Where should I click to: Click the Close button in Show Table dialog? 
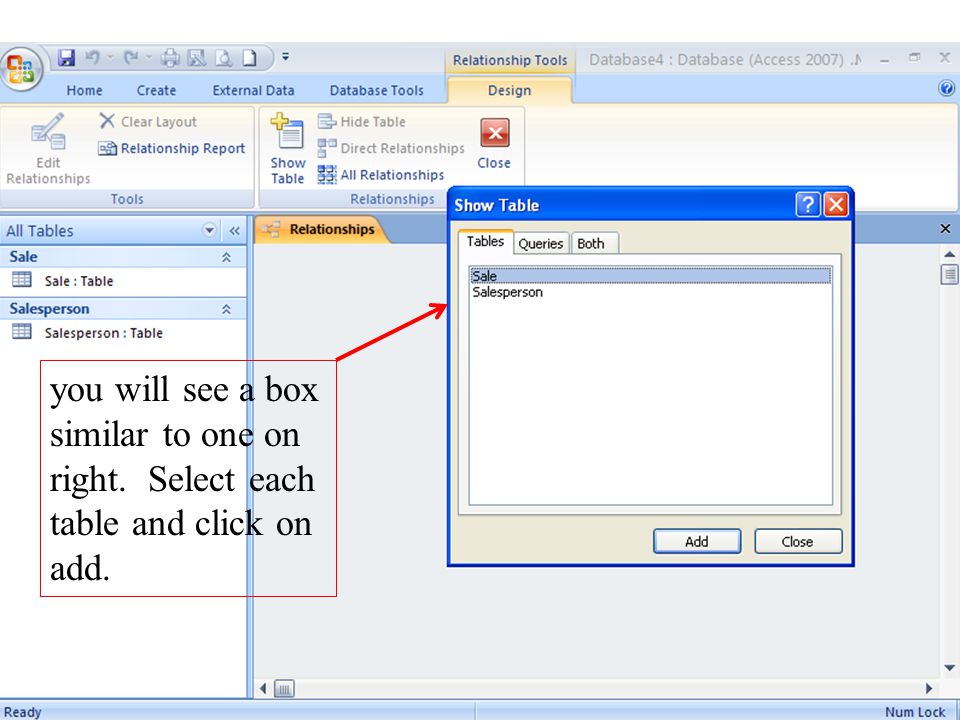[x=798, y=541]
